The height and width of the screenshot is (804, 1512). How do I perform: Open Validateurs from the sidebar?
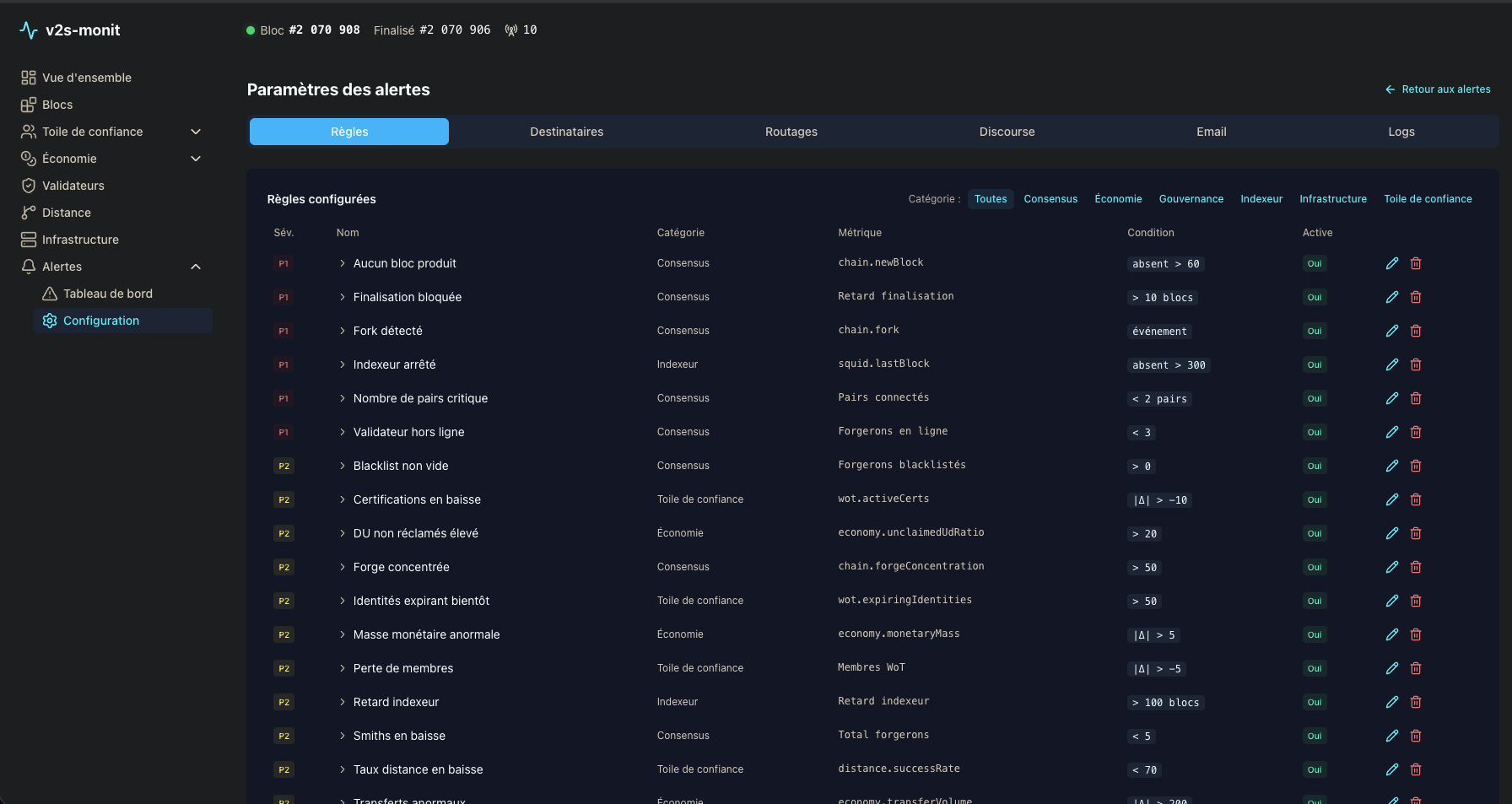coord(73,186)
